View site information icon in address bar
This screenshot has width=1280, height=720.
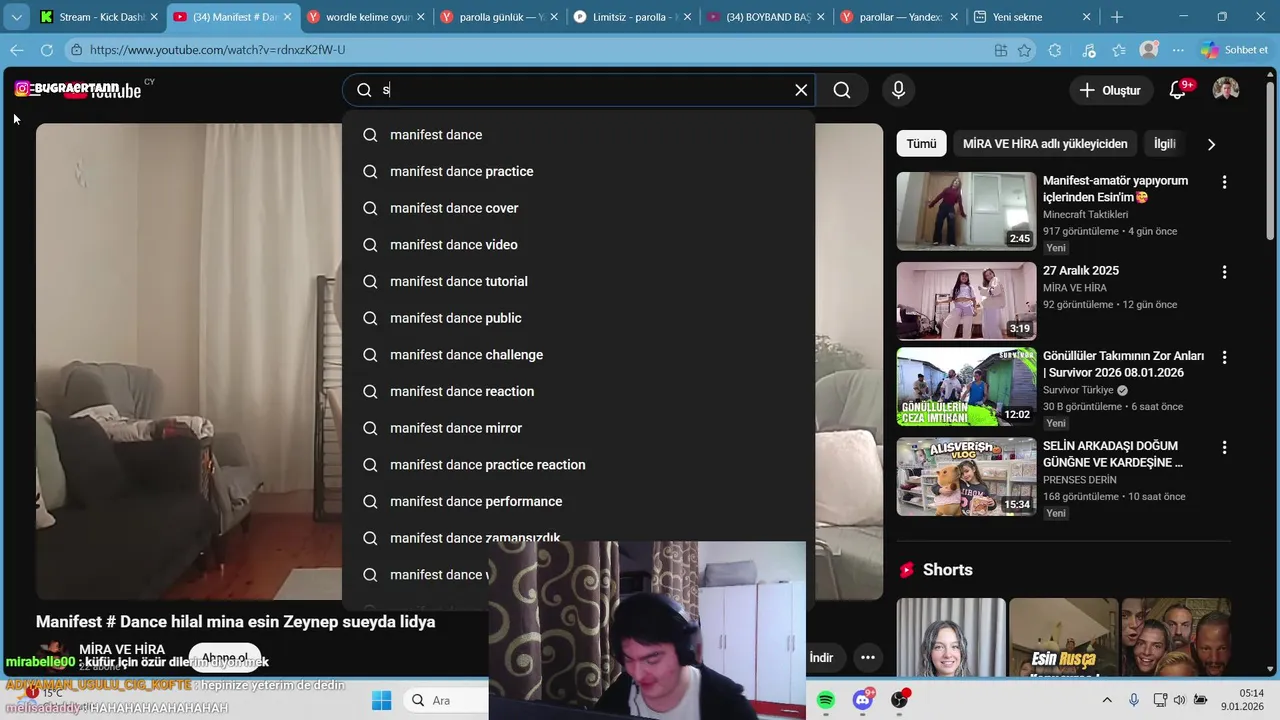click(x=76, y=50)
